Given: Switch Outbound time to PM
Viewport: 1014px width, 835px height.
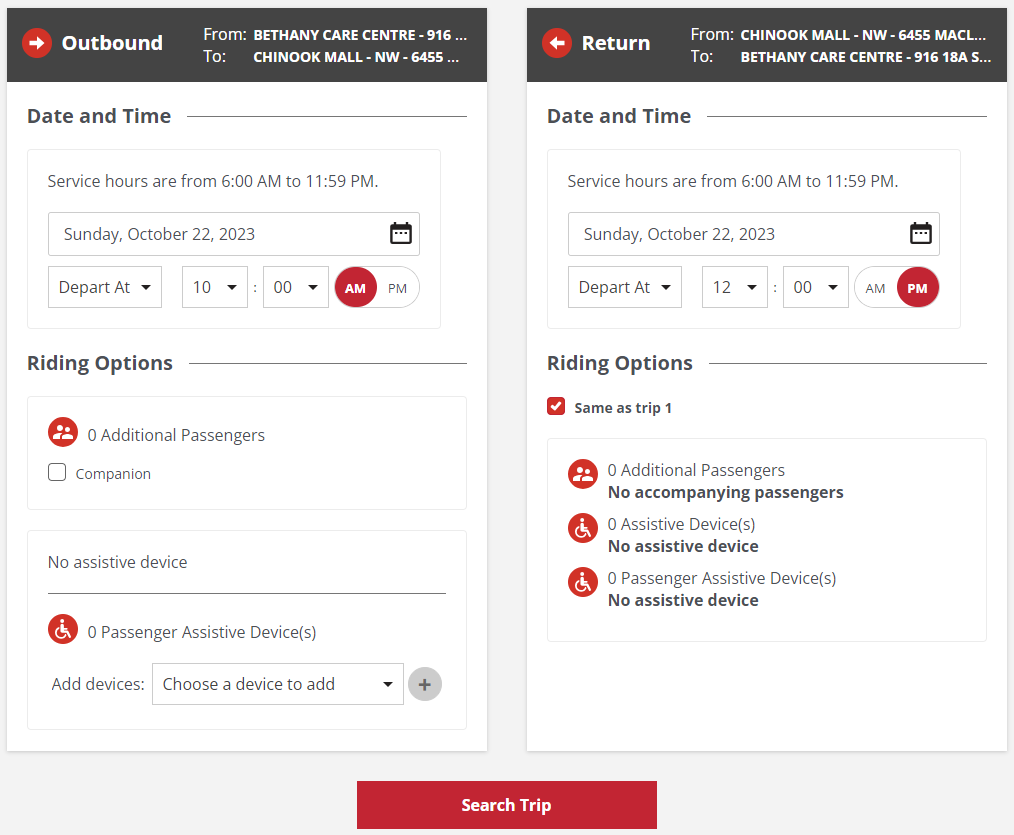Looking at the screenshot, I should pyautogui.click(x=398, y=288).
